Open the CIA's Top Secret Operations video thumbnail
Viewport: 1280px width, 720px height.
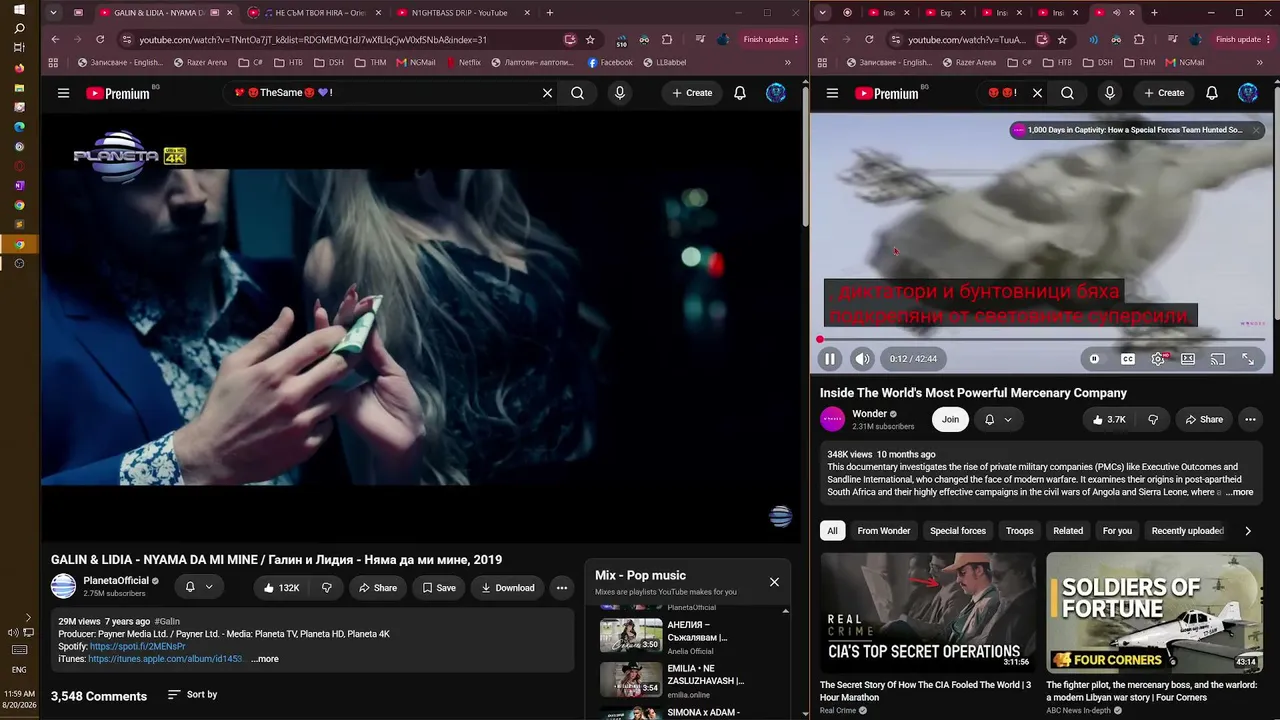pyautogui.click(x=929, y=612)
